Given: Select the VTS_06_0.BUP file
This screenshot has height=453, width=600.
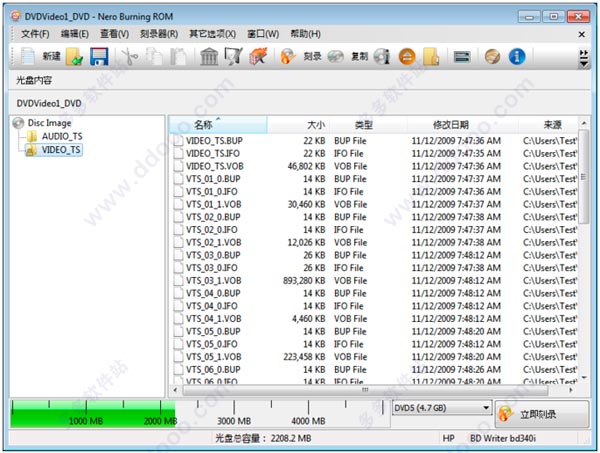Looking at the screenshot, I should 213,369.
